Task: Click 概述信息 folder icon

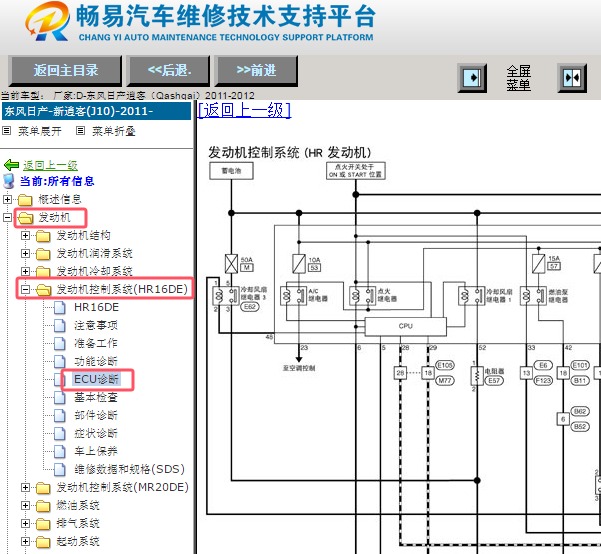Action: (25, 200)
